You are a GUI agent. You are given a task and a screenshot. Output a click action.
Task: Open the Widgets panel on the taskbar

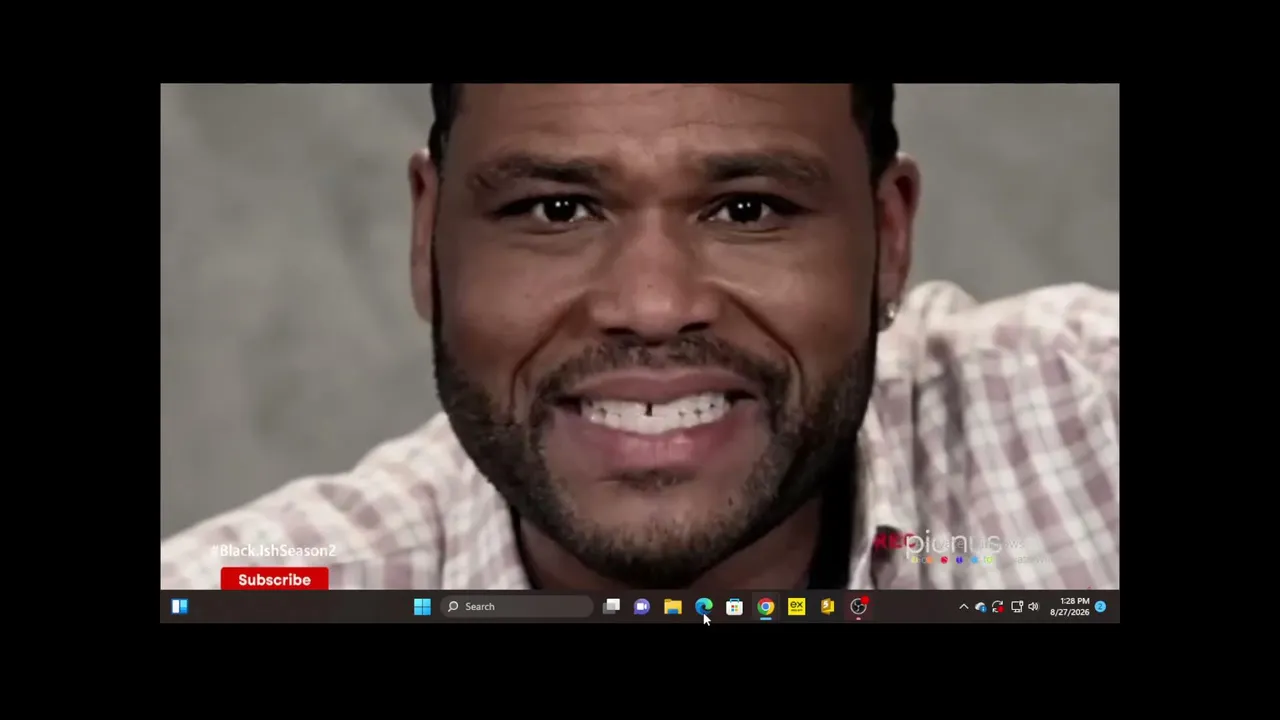[x=180, y=606]
